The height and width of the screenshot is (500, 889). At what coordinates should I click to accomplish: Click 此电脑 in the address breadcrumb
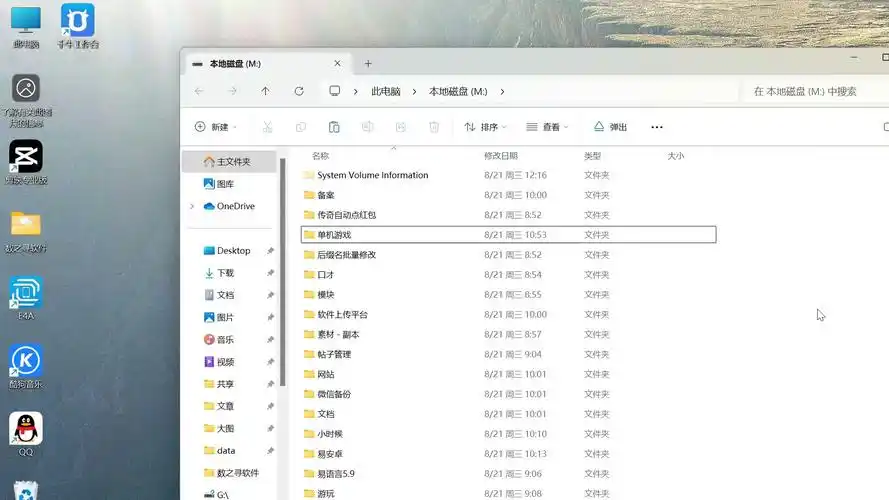pos(386,91)
